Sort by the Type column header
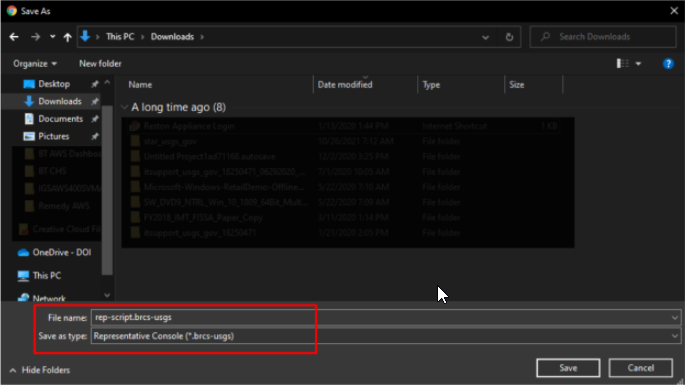The height and width of the screenshot is (385, 685). [x=431, y=85]
